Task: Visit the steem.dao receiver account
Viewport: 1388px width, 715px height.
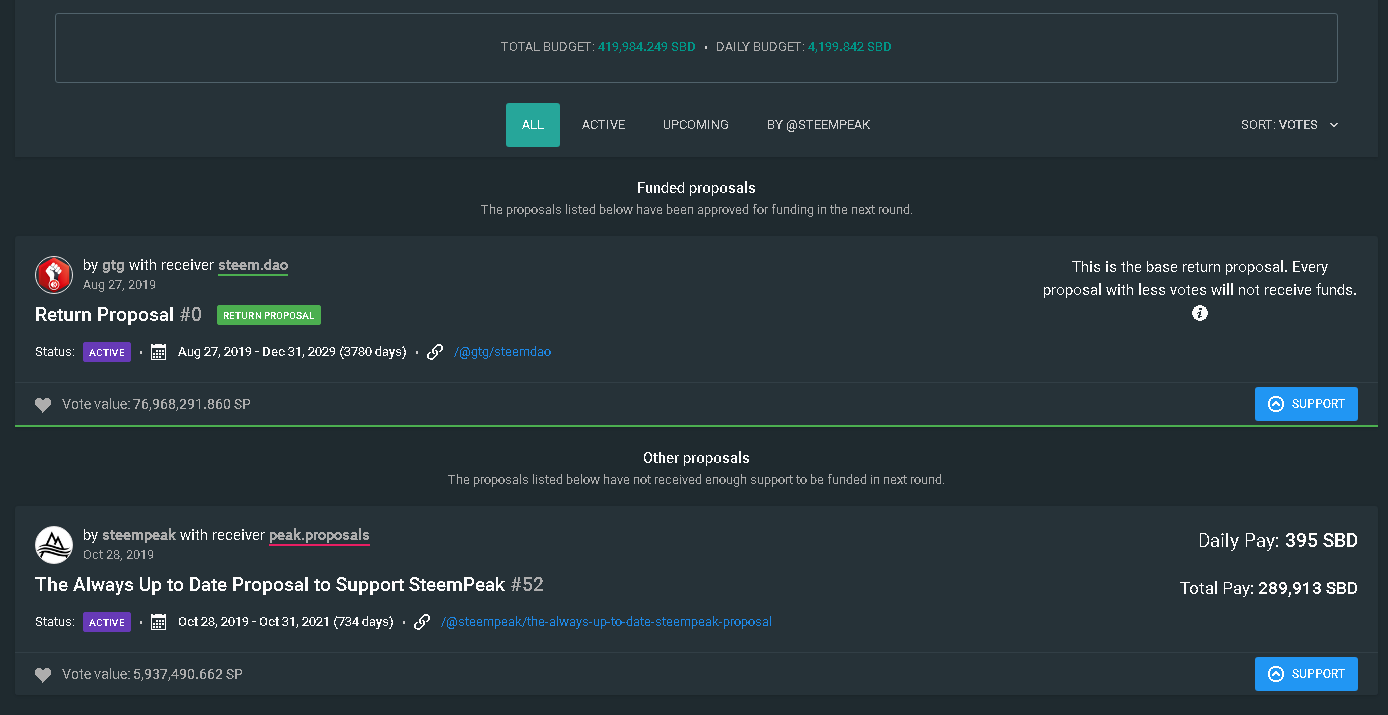Action: pos(253,265)
